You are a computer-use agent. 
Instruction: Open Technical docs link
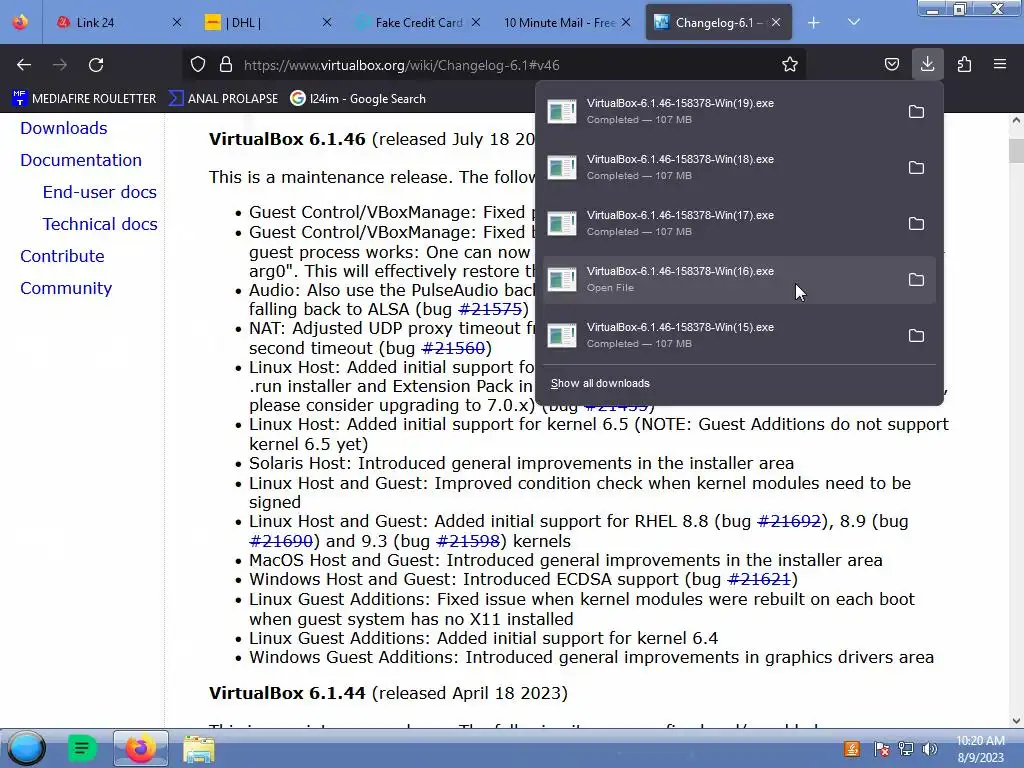tap(100, 224)
